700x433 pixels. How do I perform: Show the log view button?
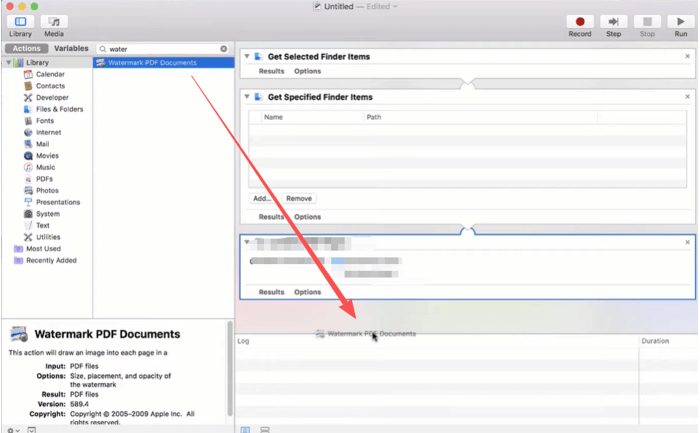tap(245, 429)
